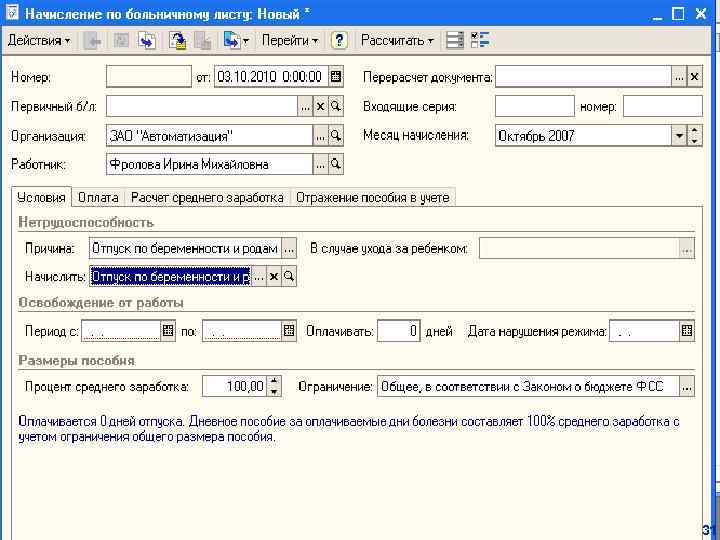Click the Ограничение field text
The image size is (720, 540).
528,387
